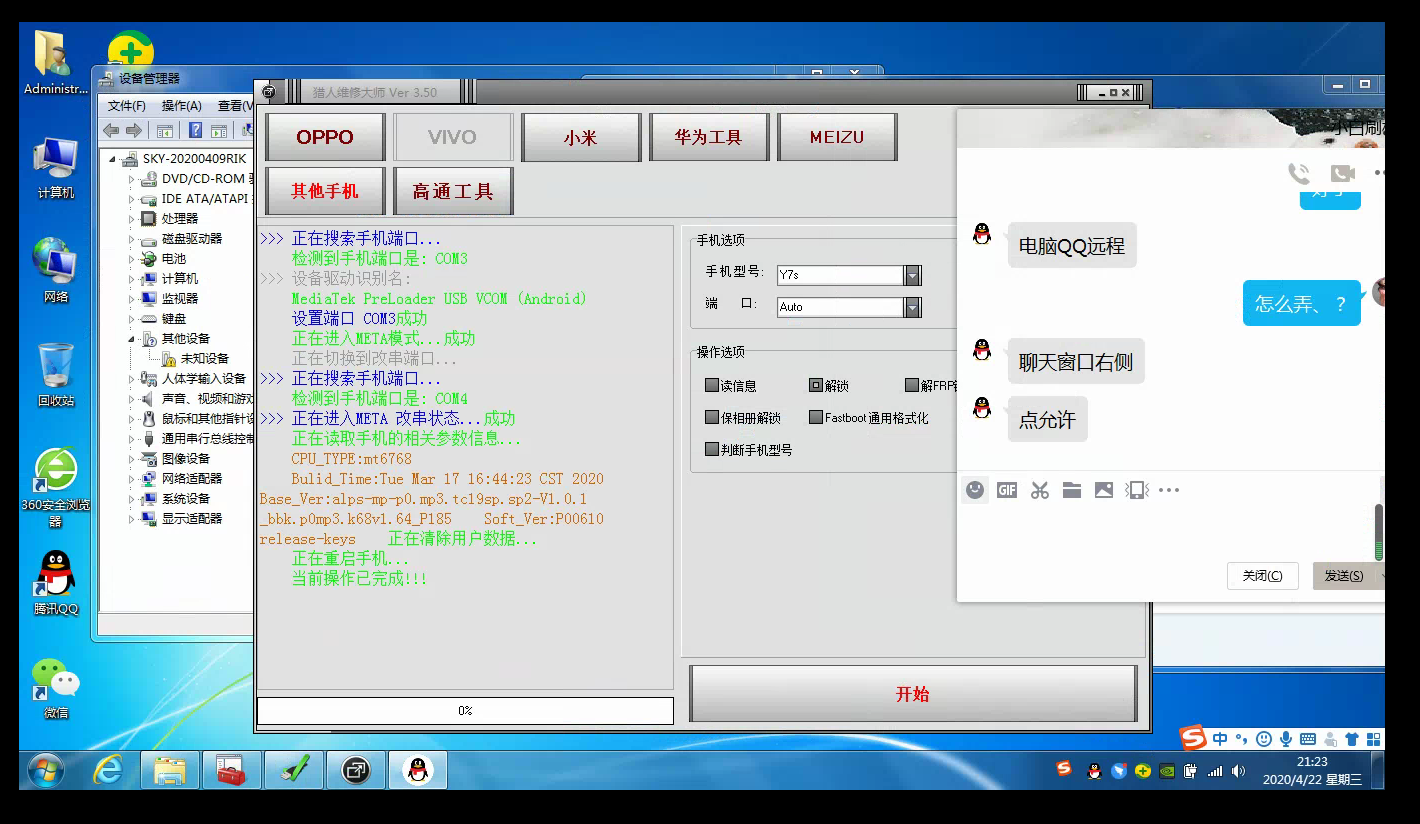The height and width of the screenshot is (824, 1420).
Task: Expand the 网络适配器 node
Action: (131, 479)
